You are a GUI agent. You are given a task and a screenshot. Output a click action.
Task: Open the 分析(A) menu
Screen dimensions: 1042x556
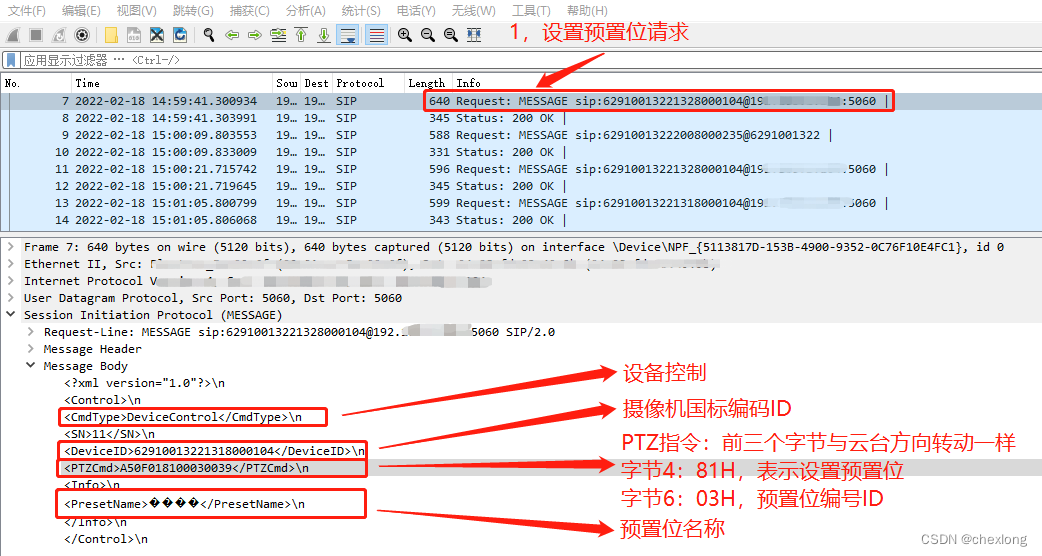click(x=306, y=11)
